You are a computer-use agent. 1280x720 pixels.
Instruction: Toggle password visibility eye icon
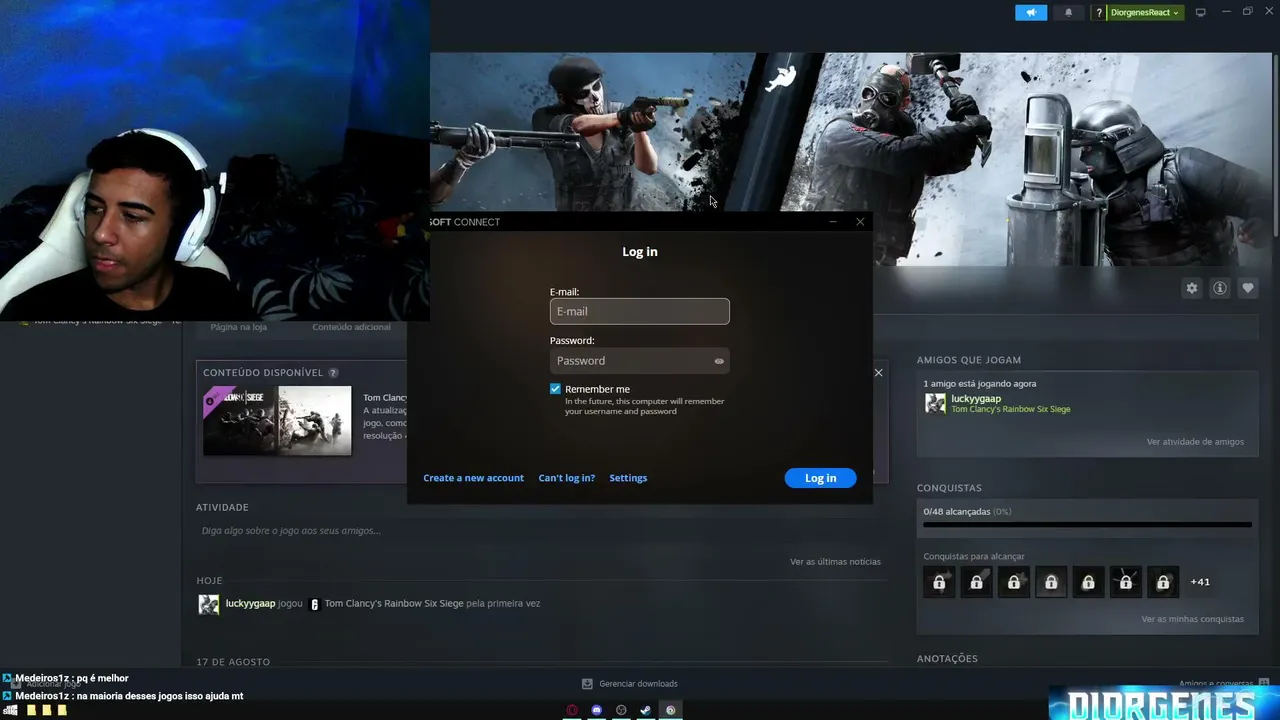click(719, 361)
